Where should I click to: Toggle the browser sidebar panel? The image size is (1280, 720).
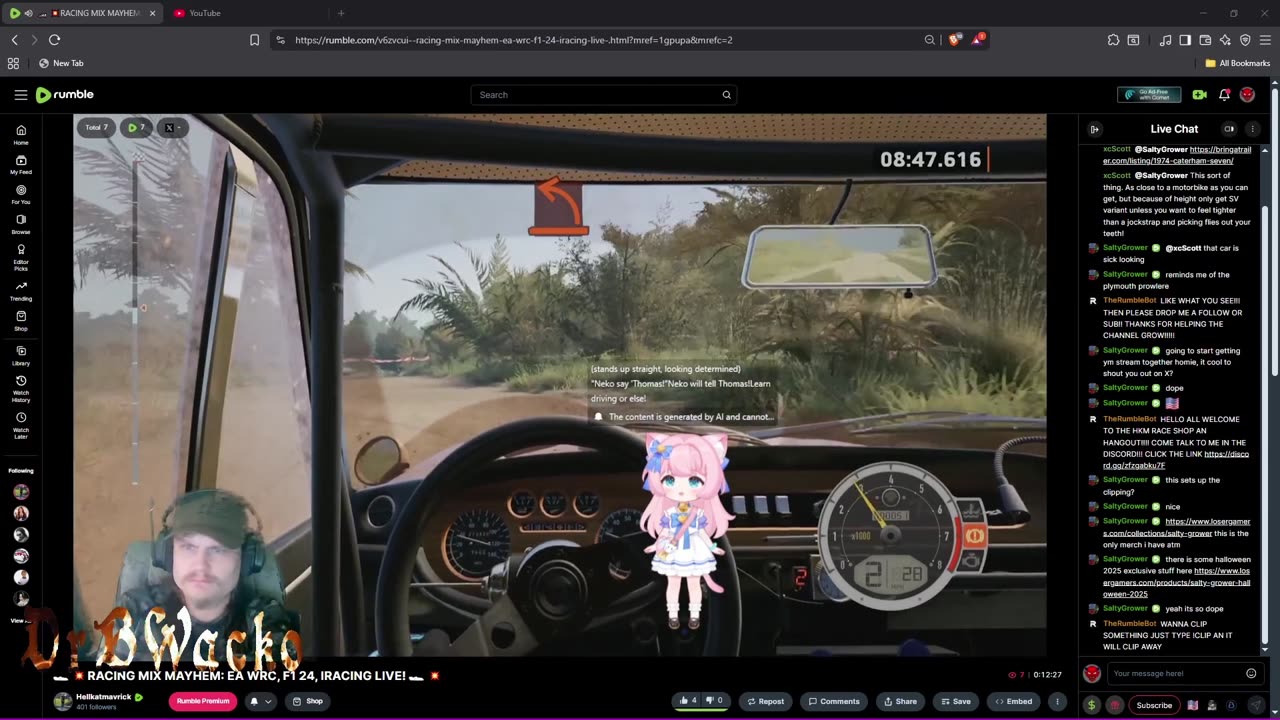click(x=1185, y=40)
